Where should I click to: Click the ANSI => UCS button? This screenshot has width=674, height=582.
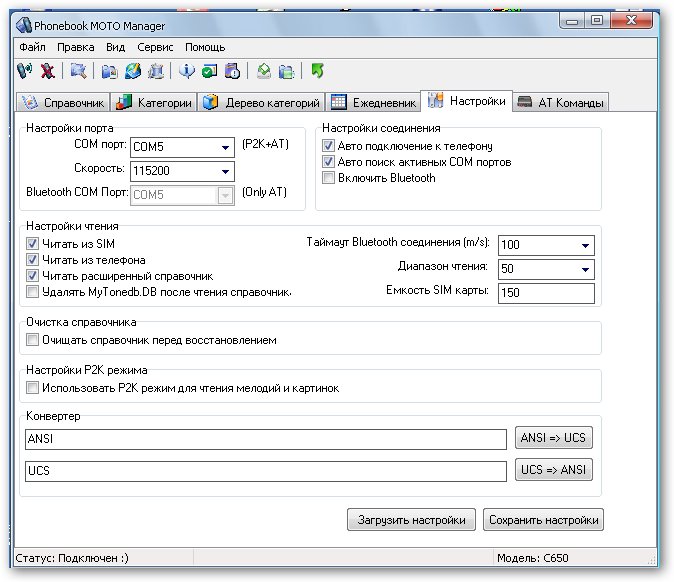554,438
